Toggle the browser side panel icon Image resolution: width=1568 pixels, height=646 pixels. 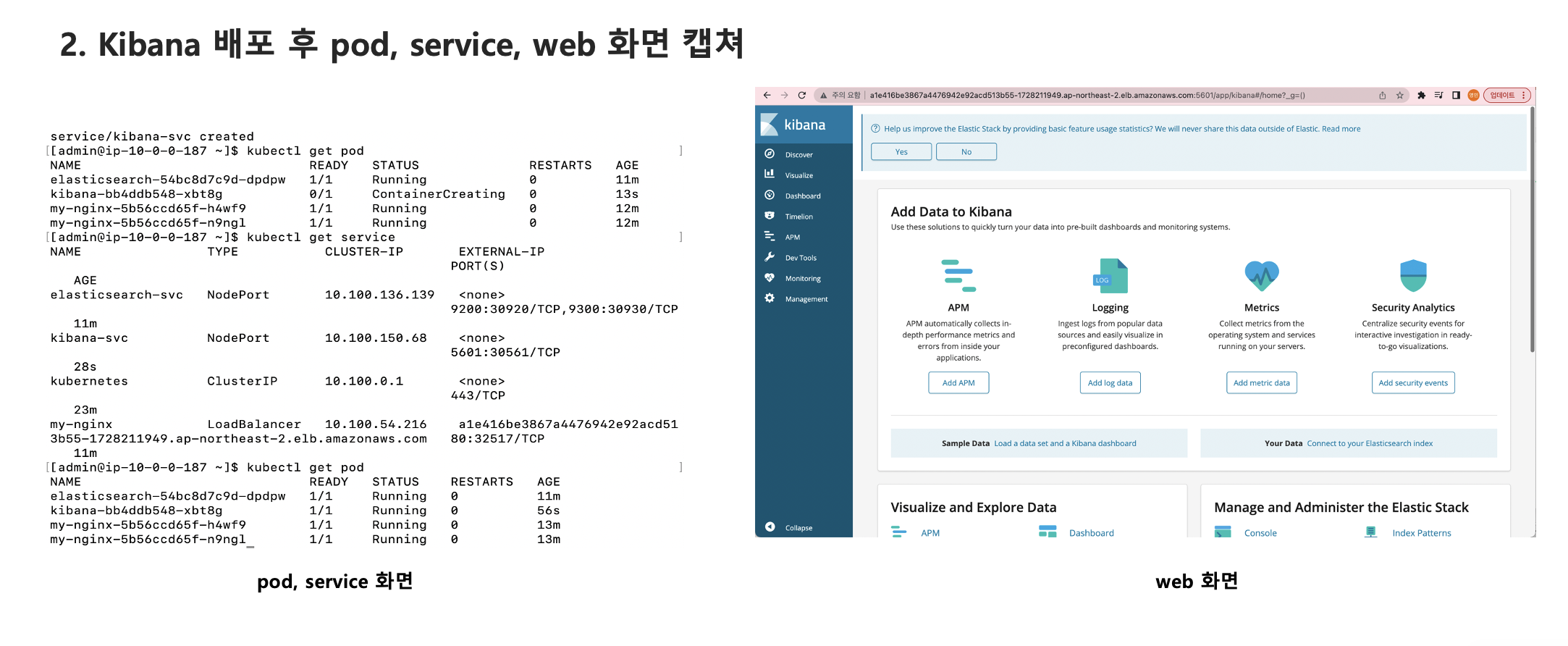tap(1456, 96)
